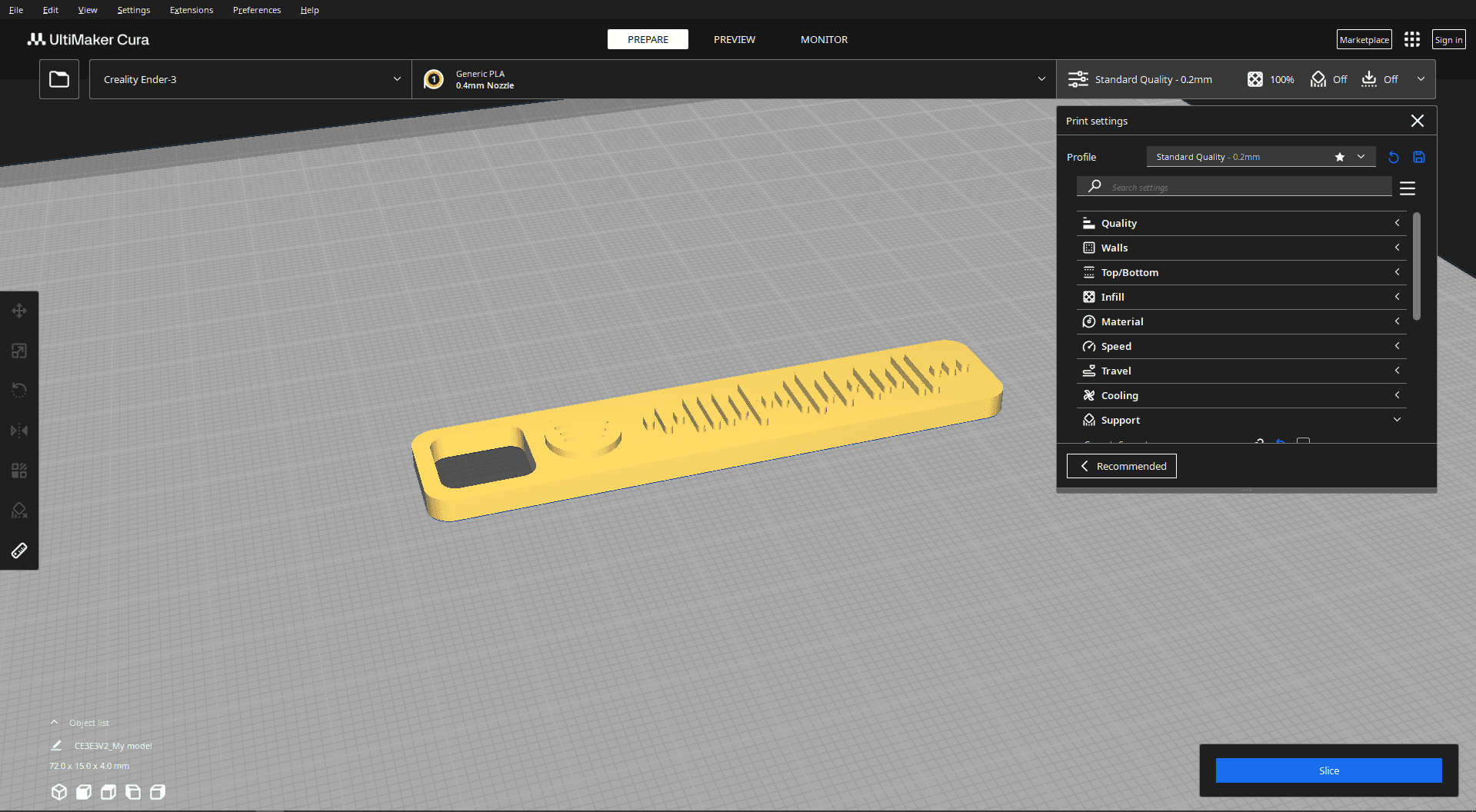Viewport: 1476px width, 812px height.
Task: Reset profile changes with the blue undo arrow
Action: tap(1394, 157)
